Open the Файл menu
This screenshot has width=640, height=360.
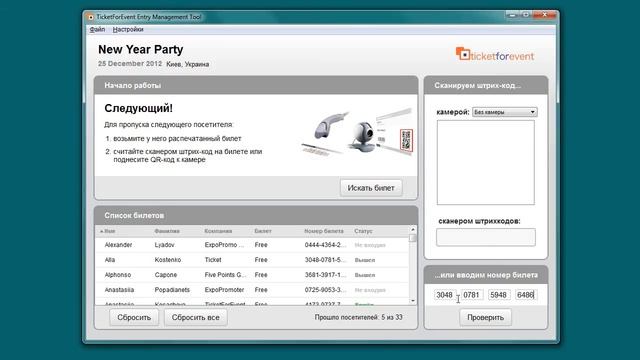(x=97, y=29)
